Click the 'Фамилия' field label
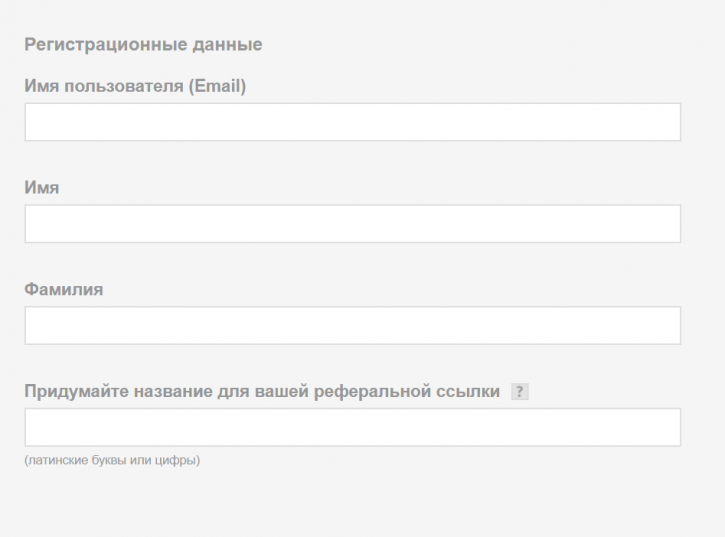The height and width of the screenshot is (537, 725). (64, 290)
